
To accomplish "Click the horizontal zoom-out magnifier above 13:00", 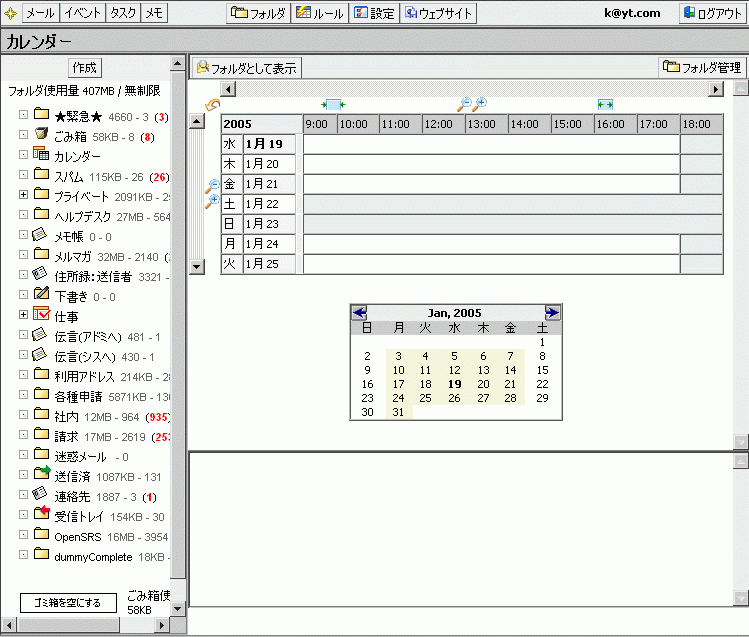I will click(x=463, y=104).
